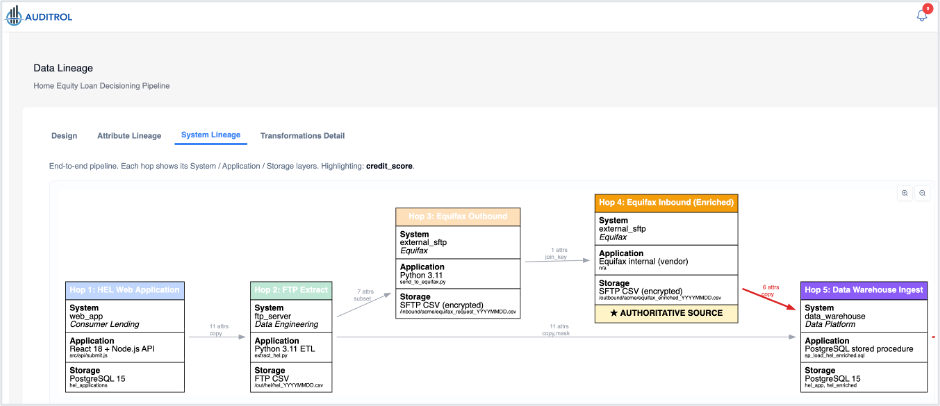Click 'Python 3.11 ETL' application text

[x=285, y=349]
